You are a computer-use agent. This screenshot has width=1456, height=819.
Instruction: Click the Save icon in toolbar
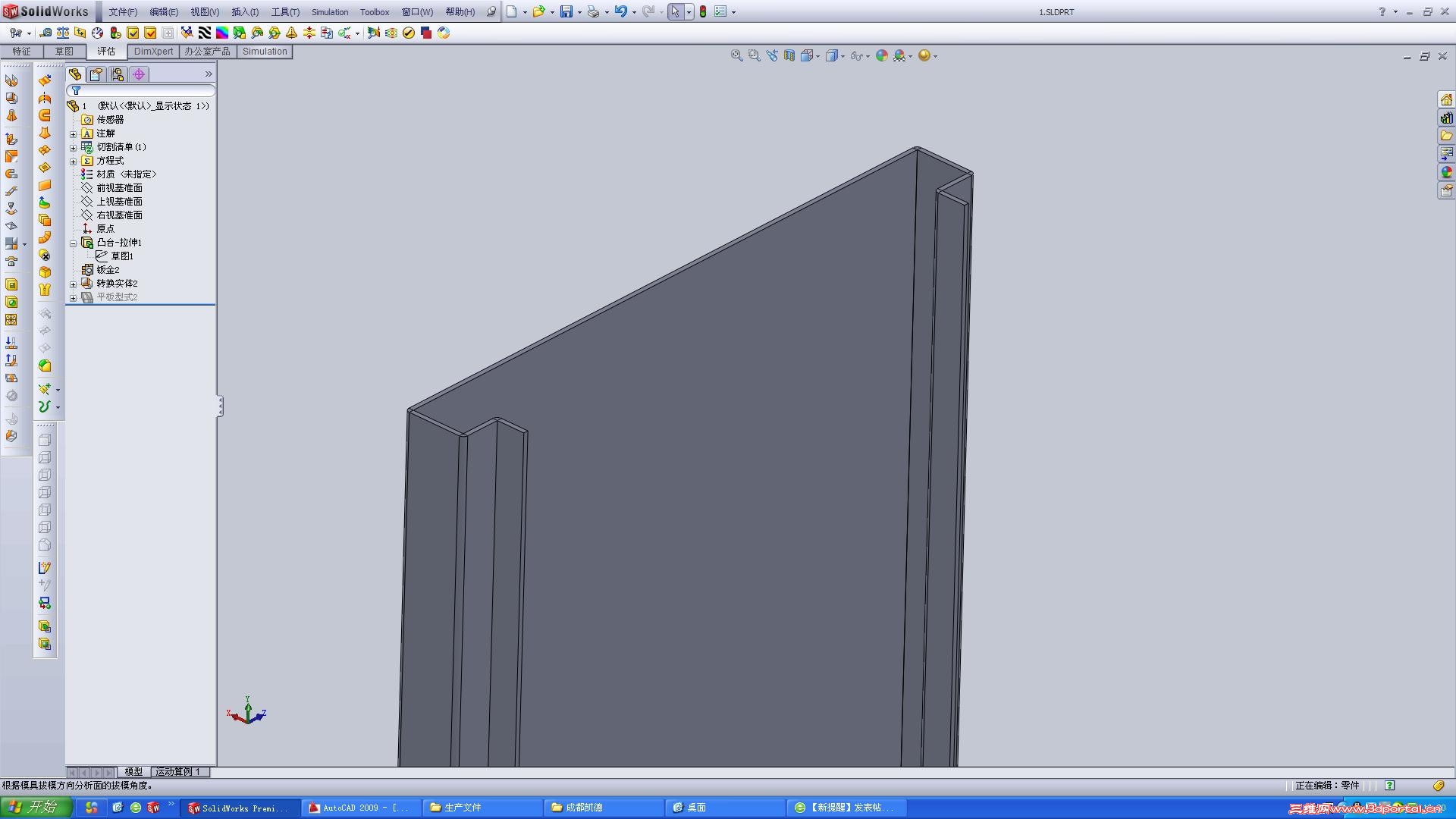tap(566, 11)
